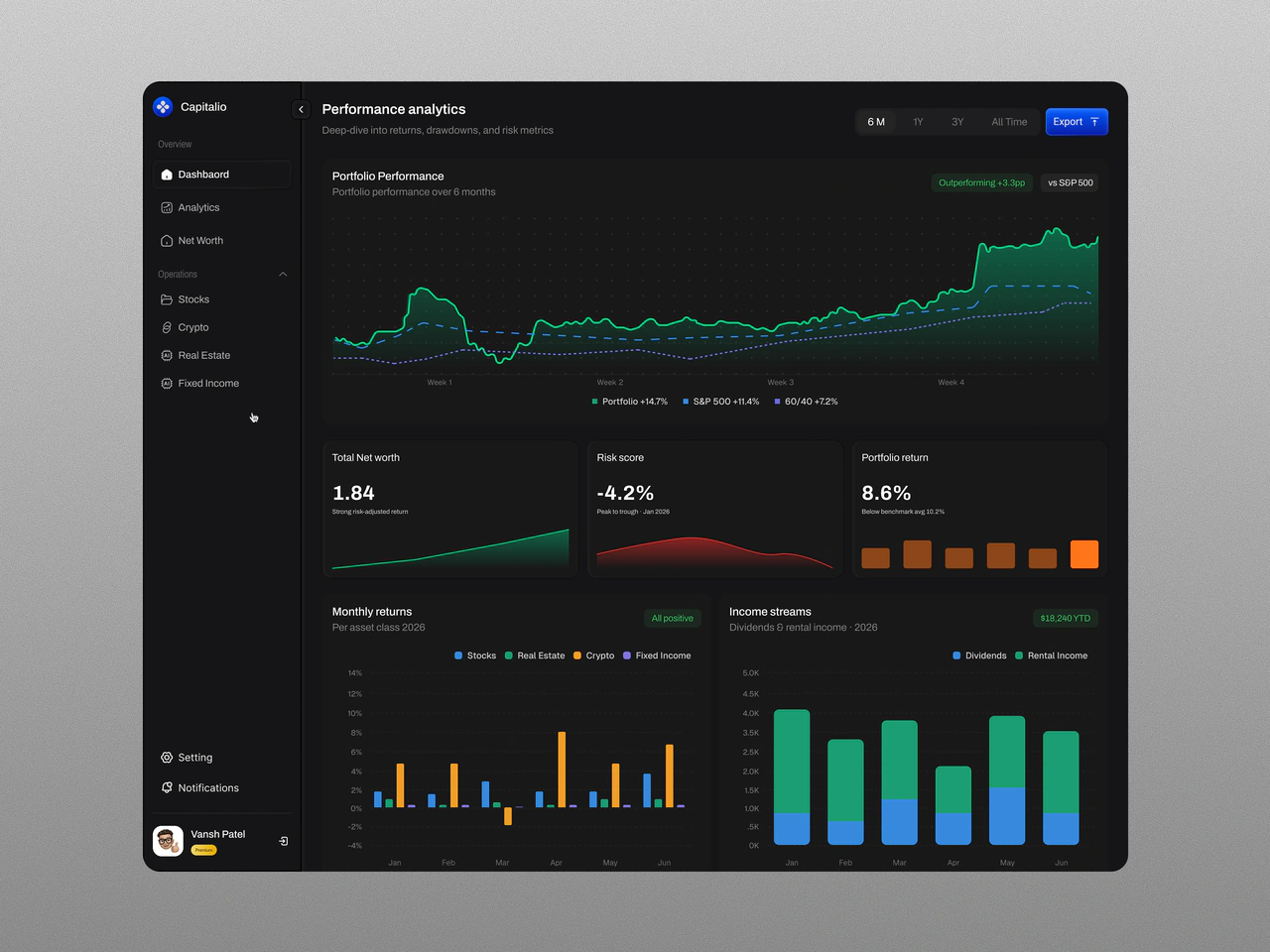Image resolution: width=1270 pixels, height=952 pixels.
Task: Click the Income streams title
Action: (770, 612)
